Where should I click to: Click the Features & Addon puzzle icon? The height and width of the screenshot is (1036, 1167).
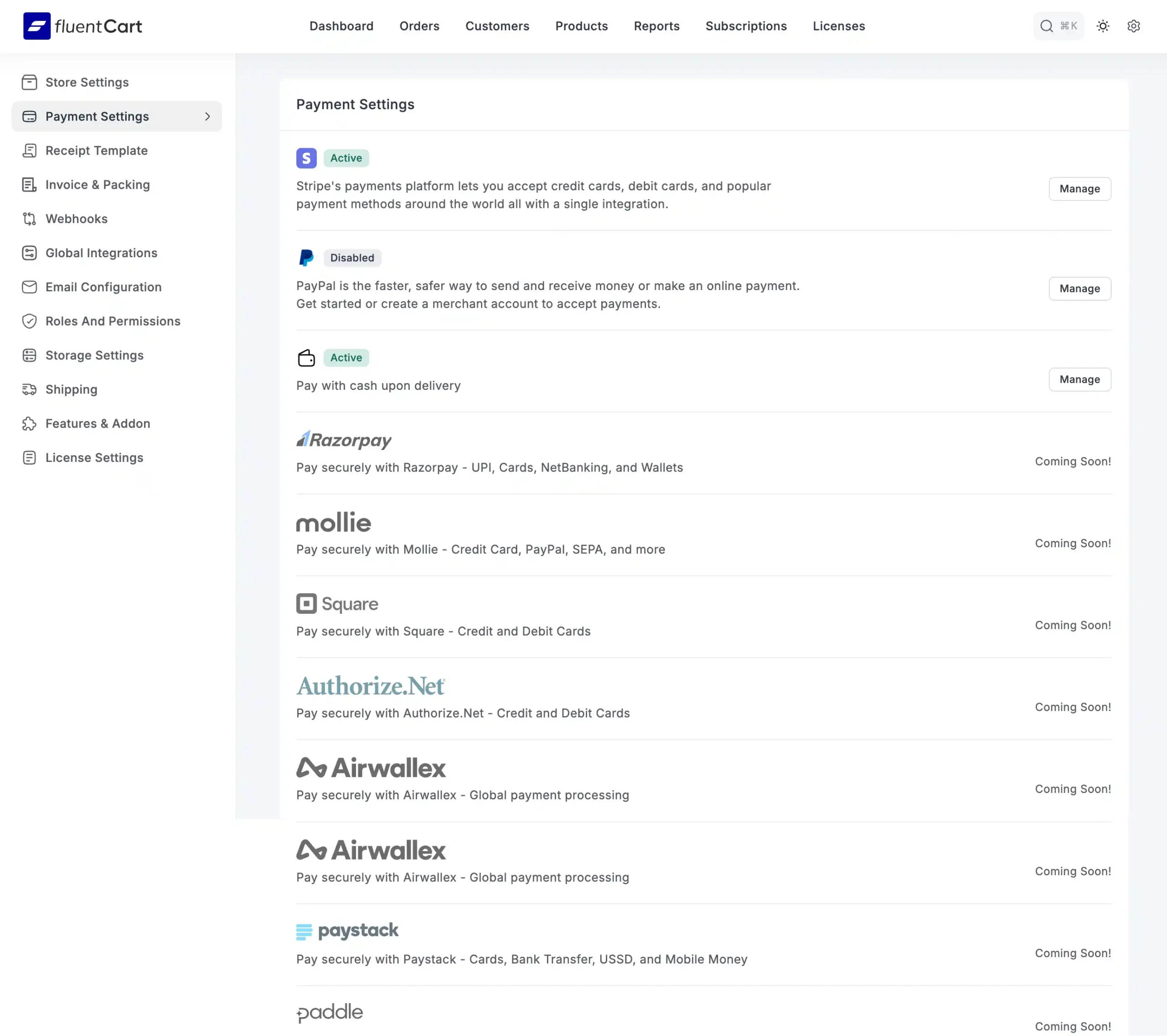(29, 423)
